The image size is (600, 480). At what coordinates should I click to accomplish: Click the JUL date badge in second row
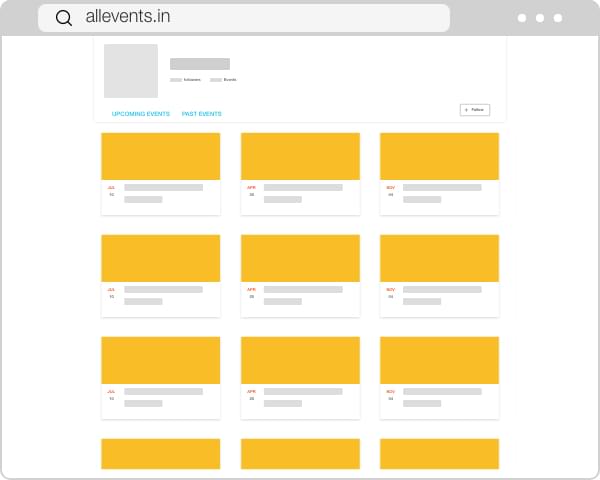pyautogui.click(x=112, y=293)
